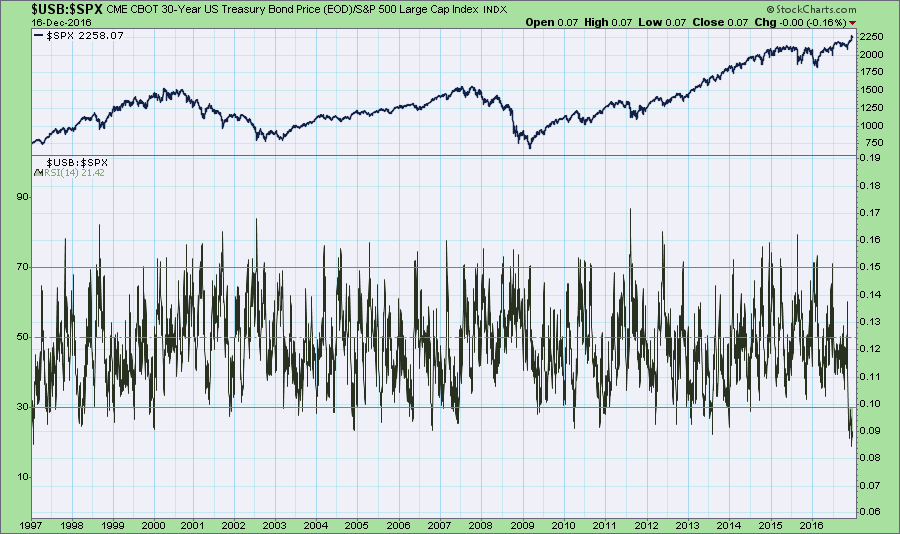Click the 0.06 ratio axis label
Image resolution: width=900 pixels, height=534 pixels.
click(x=870, y=512)
